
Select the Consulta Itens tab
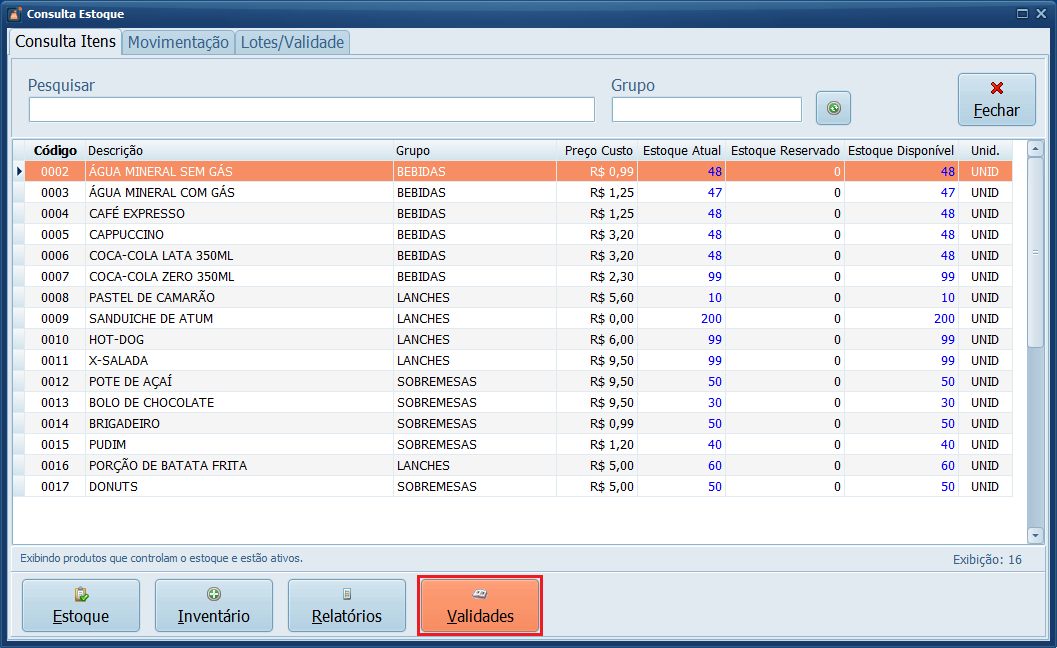pos(66,42)
